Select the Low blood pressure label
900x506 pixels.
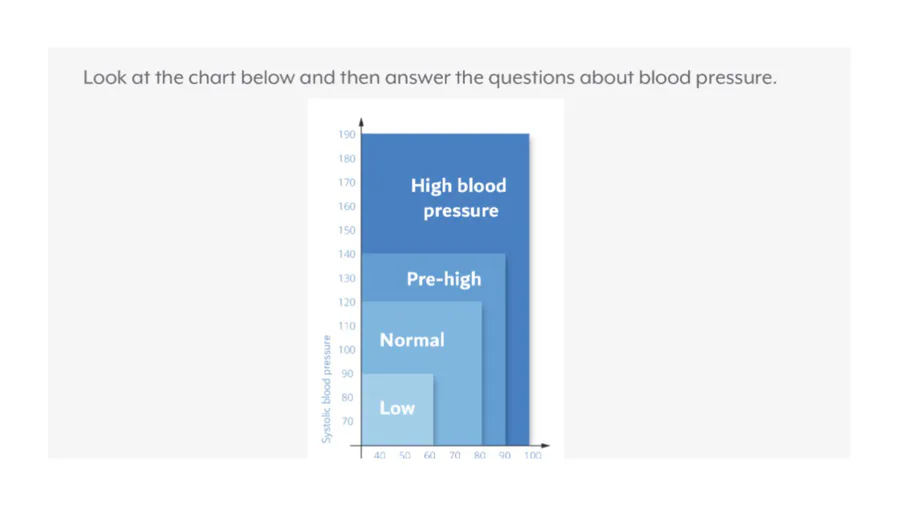pos(397,408)
